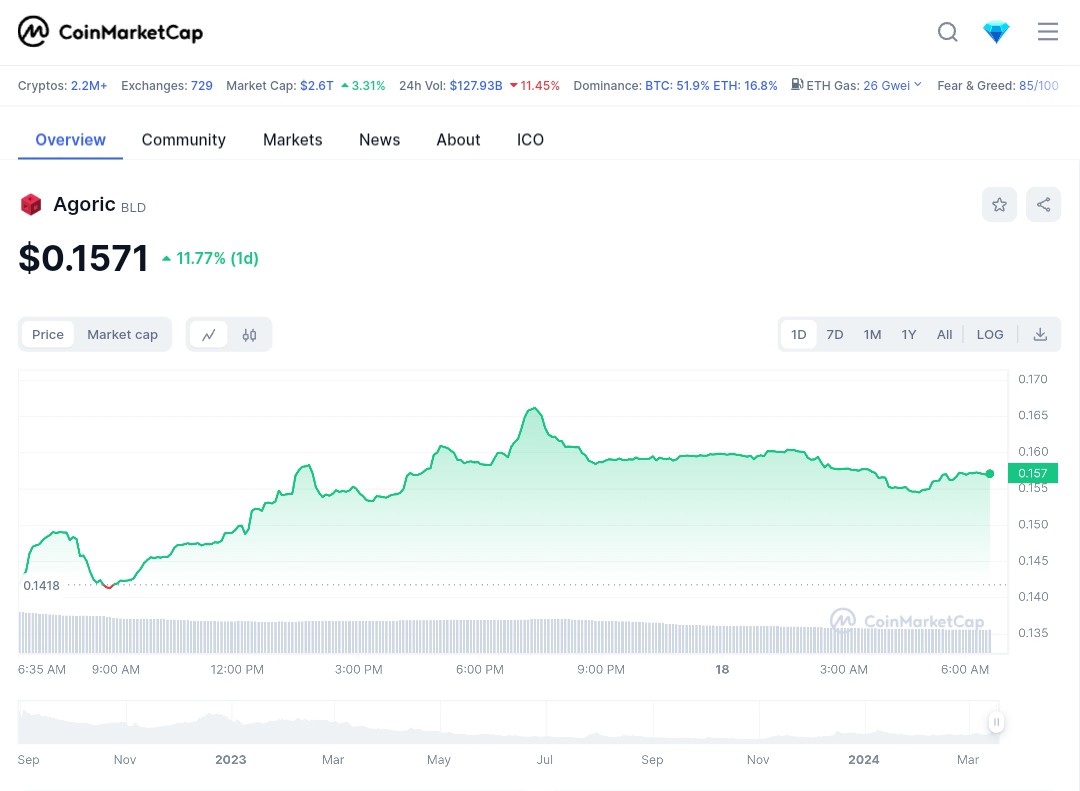Open the Community tab

click(x=184, y=140)
